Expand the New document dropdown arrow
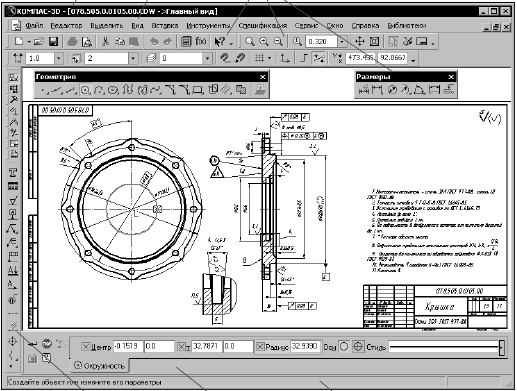Image resolution: width=517 pixels, height=391 pixels. 29,42
